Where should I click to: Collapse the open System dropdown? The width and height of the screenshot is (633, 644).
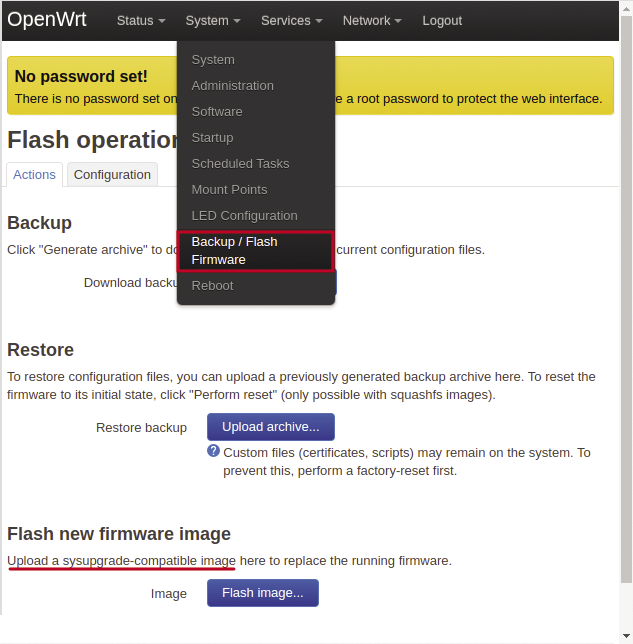[213, 21]
